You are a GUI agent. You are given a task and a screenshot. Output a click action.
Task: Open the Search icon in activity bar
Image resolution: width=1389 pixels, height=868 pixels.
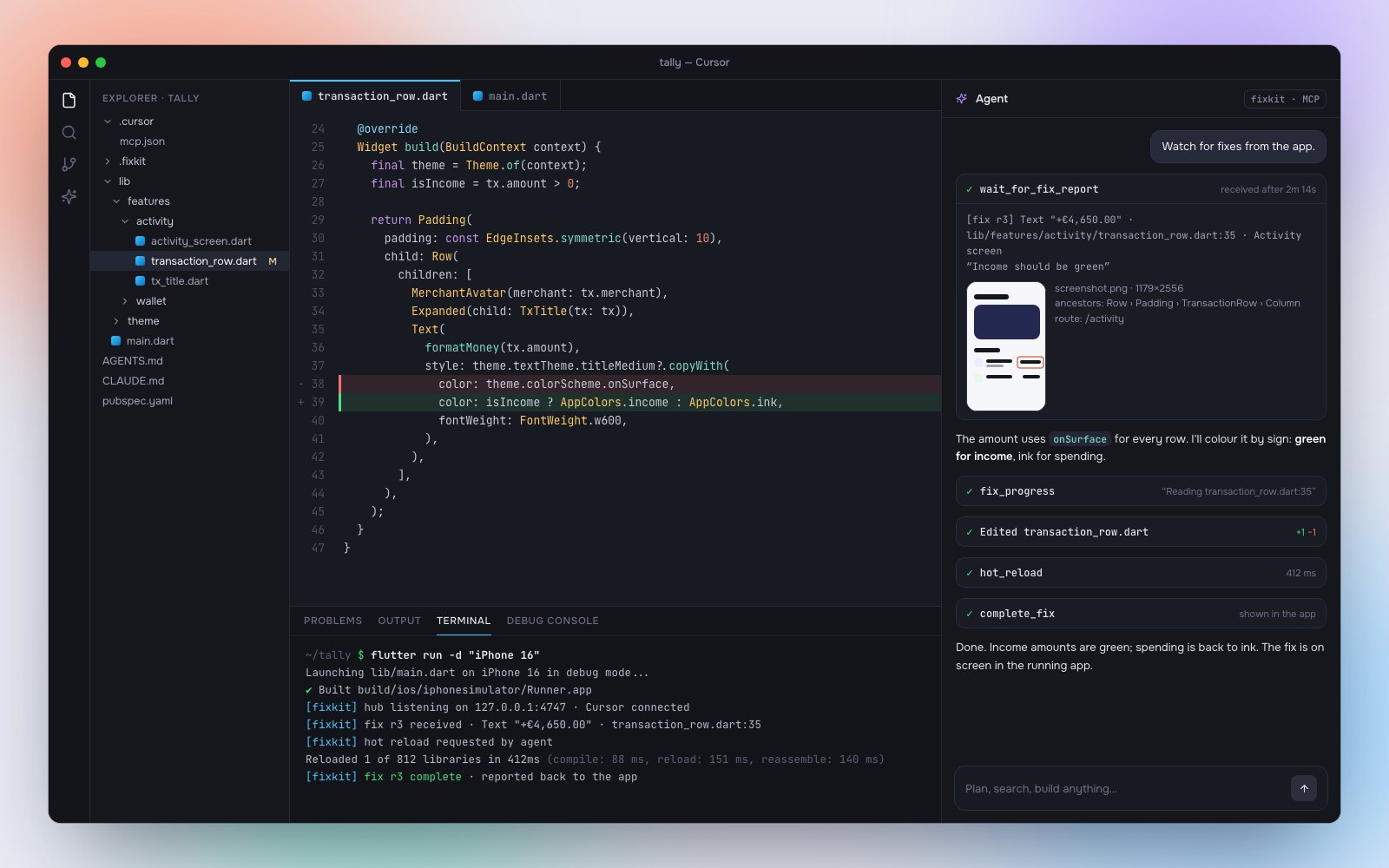(69, 133)
